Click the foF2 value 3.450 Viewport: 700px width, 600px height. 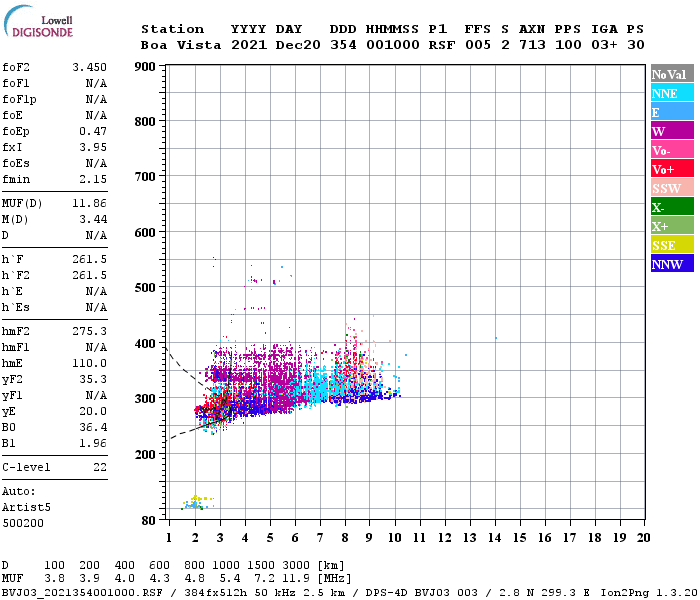(x=90, y=67)
